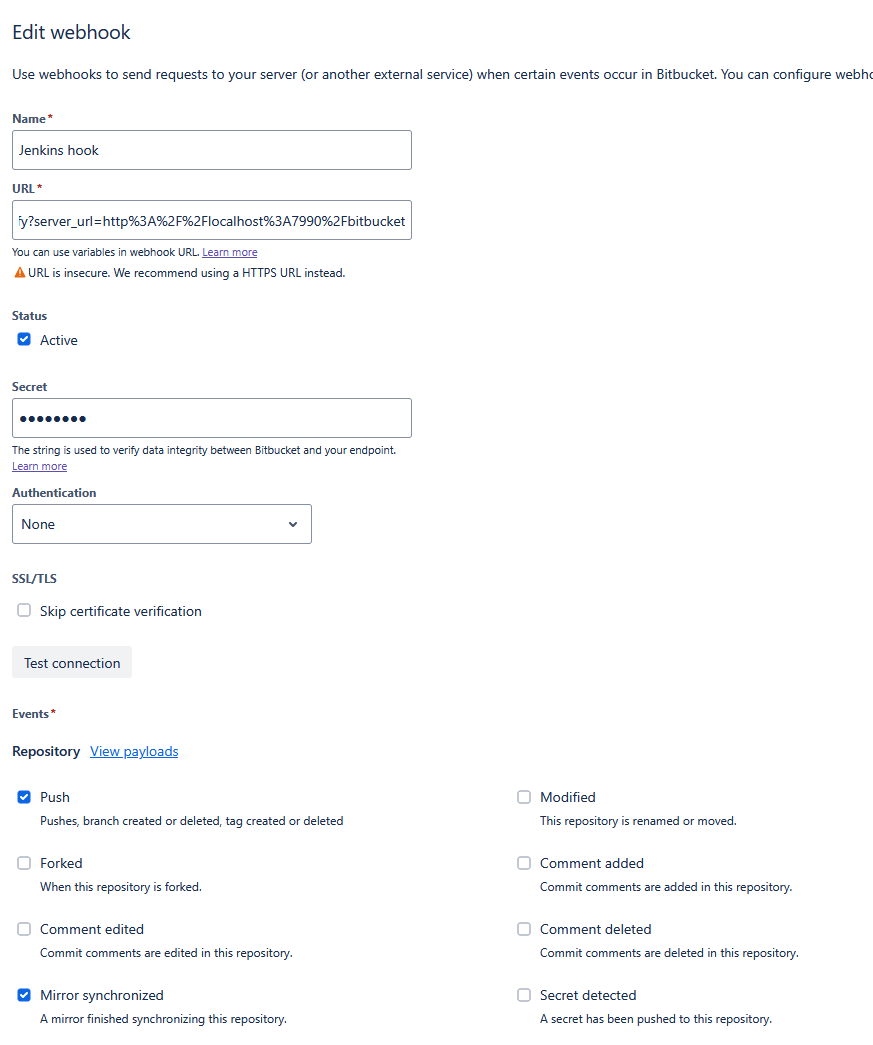Image resolution: width=873 pixels, height=1045 pixels.
Task: Click the insecure URL warning icon
Action: point(19,273)
